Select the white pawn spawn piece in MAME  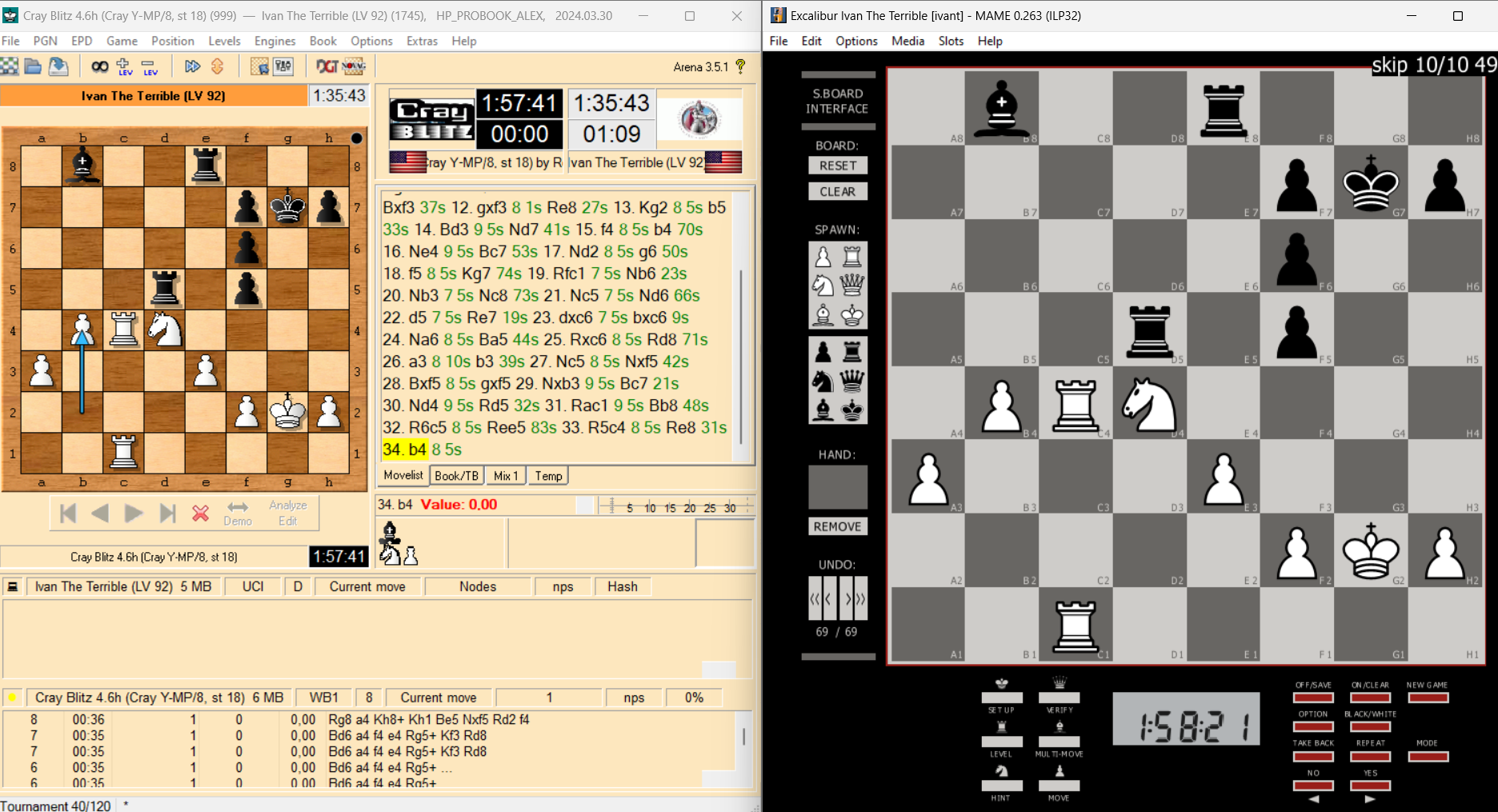point(823,257)
